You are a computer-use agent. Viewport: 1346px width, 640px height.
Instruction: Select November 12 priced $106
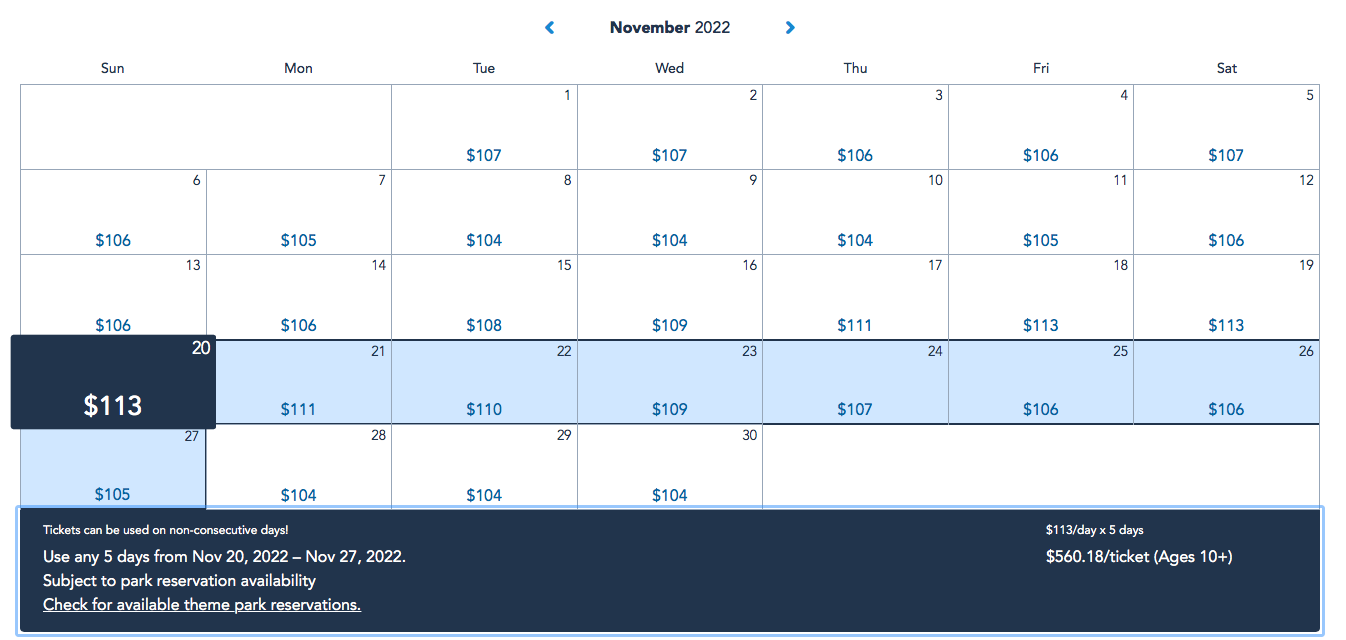click(x=1227, y=212)
